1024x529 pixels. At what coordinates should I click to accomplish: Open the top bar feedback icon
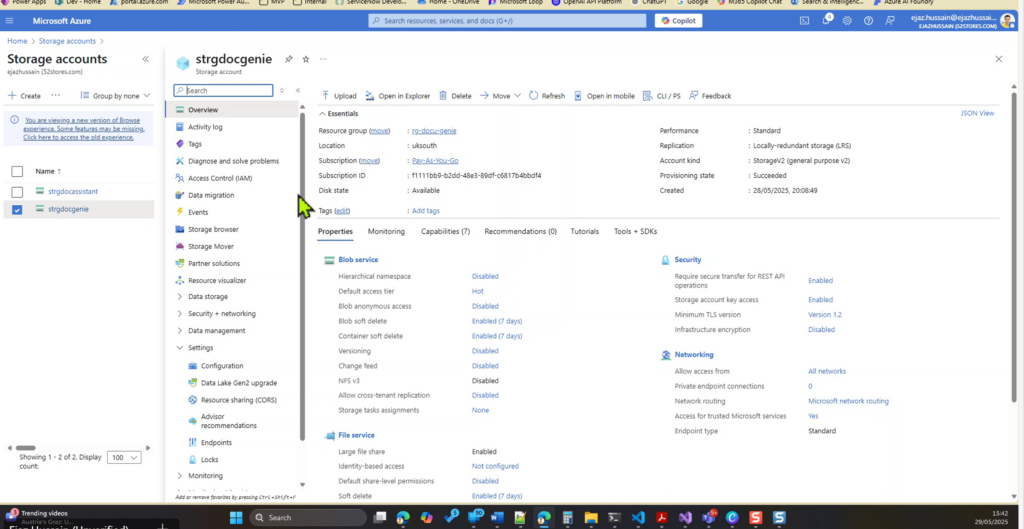pos(889,21)
